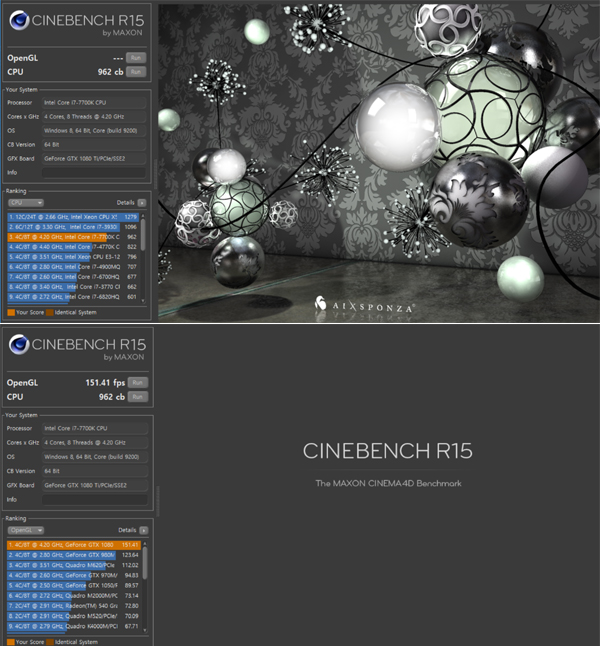Select the Core i7-3770 row scoring 662
Viewport: 600px width, 646px height.
click(73, 287)
